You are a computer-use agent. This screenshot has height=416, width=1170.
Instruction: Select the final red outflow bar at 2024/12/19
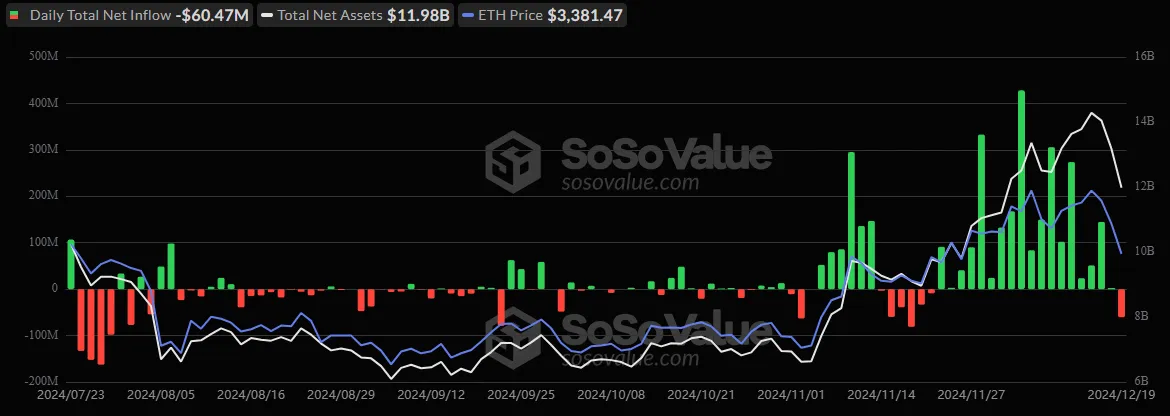click(x=1122, y=302)
